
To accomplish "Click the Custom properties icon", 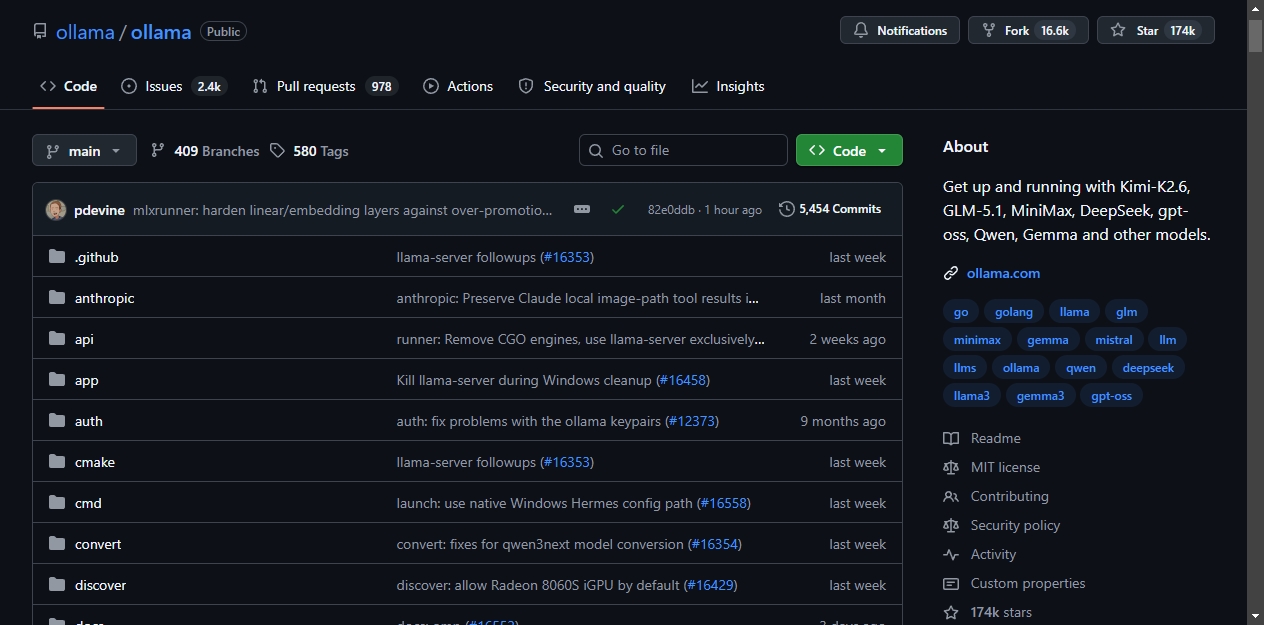I will click(951, 583).
